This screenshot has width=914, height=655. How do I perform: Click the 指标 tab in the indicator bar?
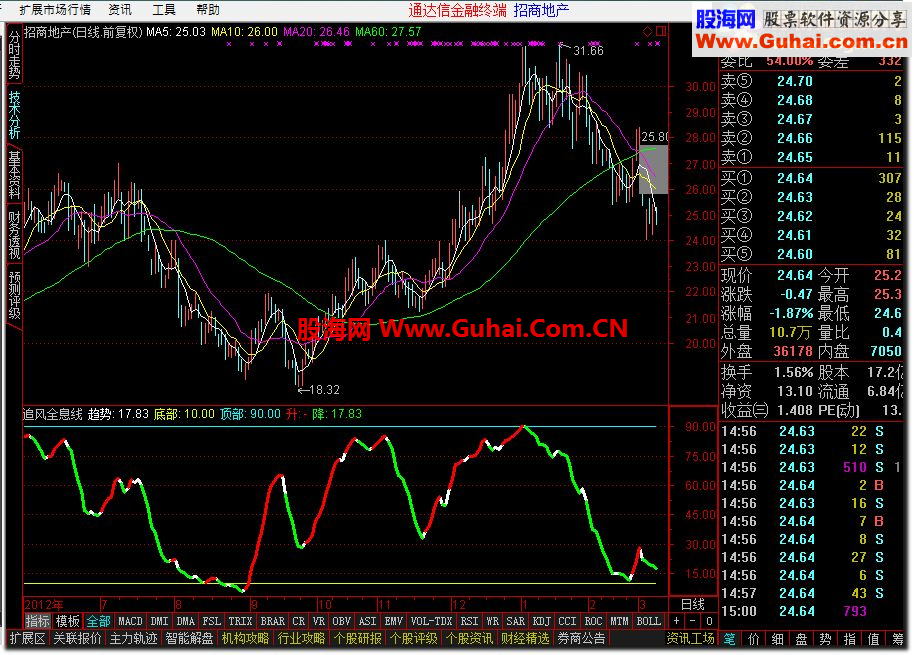[38, 621]
